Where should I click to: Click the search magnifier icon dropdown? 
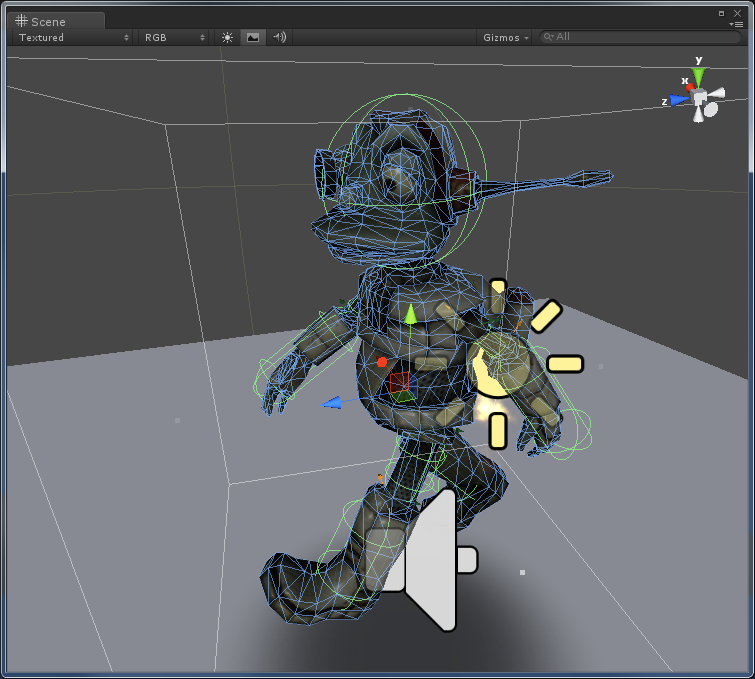[x=548, y=37]
